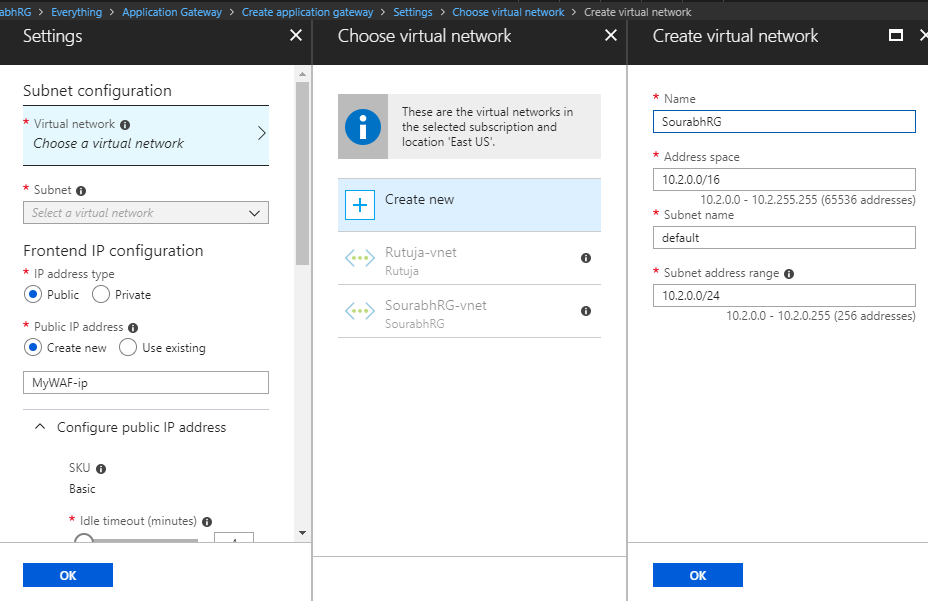Open Choose a virtual network selector
Viewport: 928px width, 601px height.
[x=145, y=133]
